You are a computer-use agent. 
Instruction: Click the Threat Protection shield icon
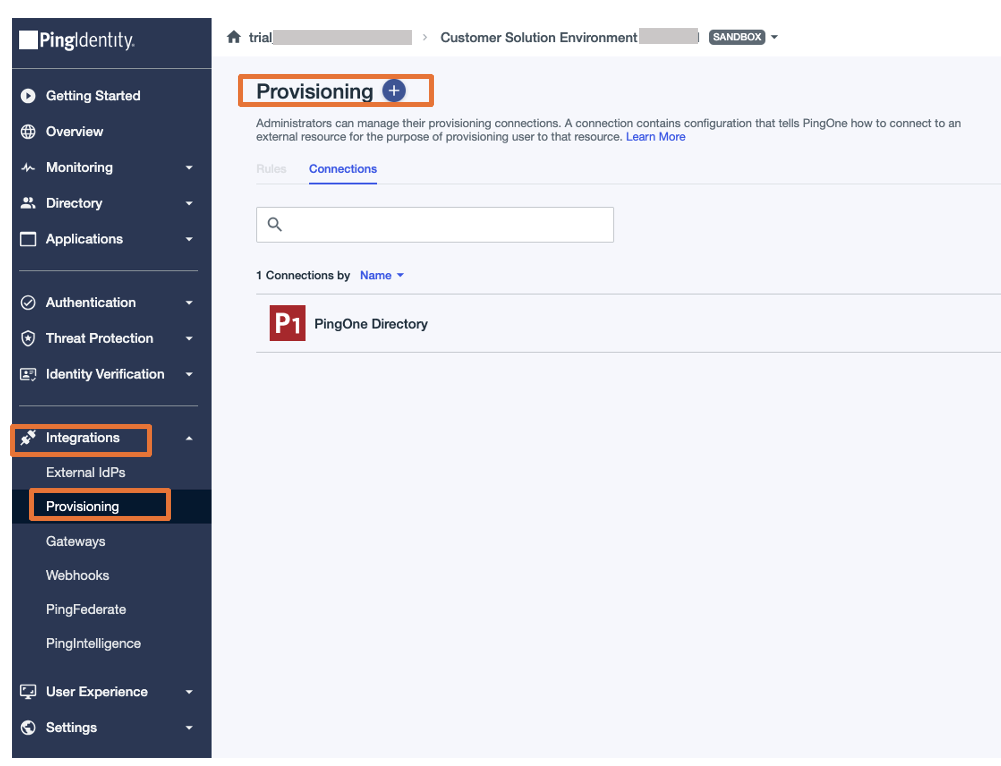point(28,338)
